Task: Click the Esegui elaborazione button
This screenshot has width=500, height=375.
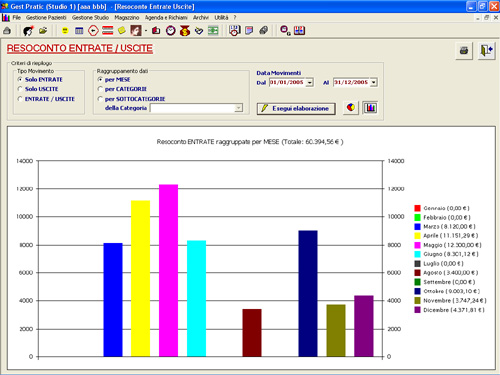Action: pos(296,109)
